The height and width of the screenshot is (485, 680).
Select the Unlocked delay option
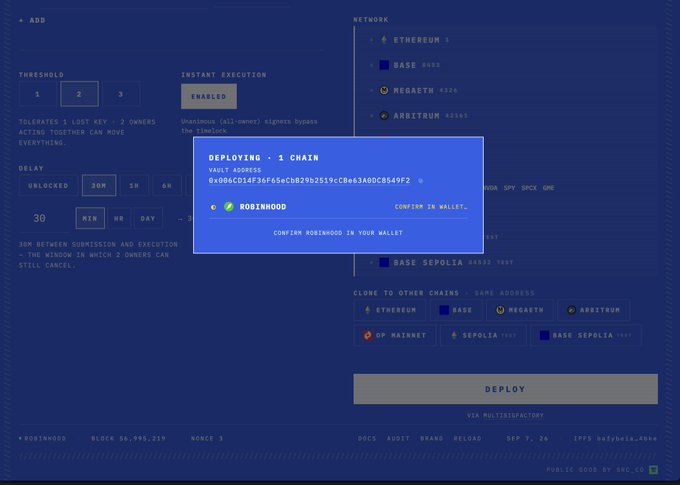(48, 186)
